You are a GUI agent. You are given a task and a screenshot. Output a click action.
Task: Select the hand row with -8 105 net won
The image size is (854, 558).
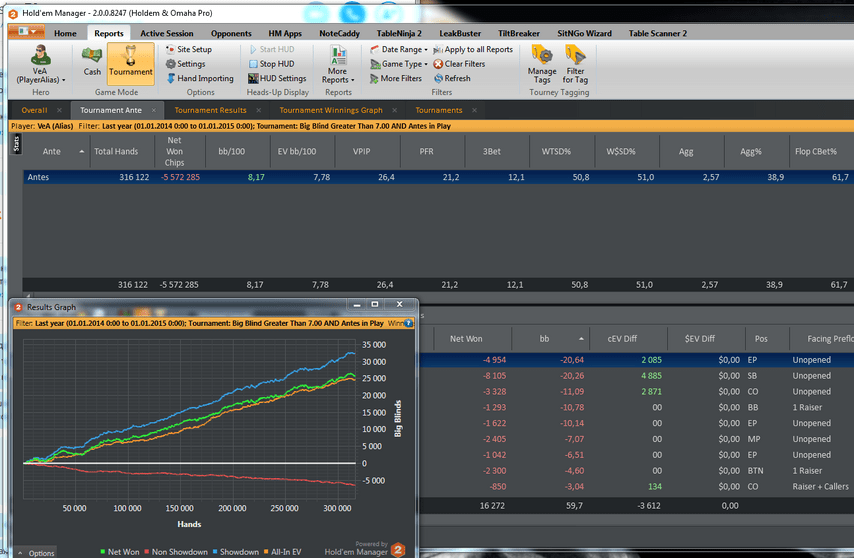click(636, 376)
